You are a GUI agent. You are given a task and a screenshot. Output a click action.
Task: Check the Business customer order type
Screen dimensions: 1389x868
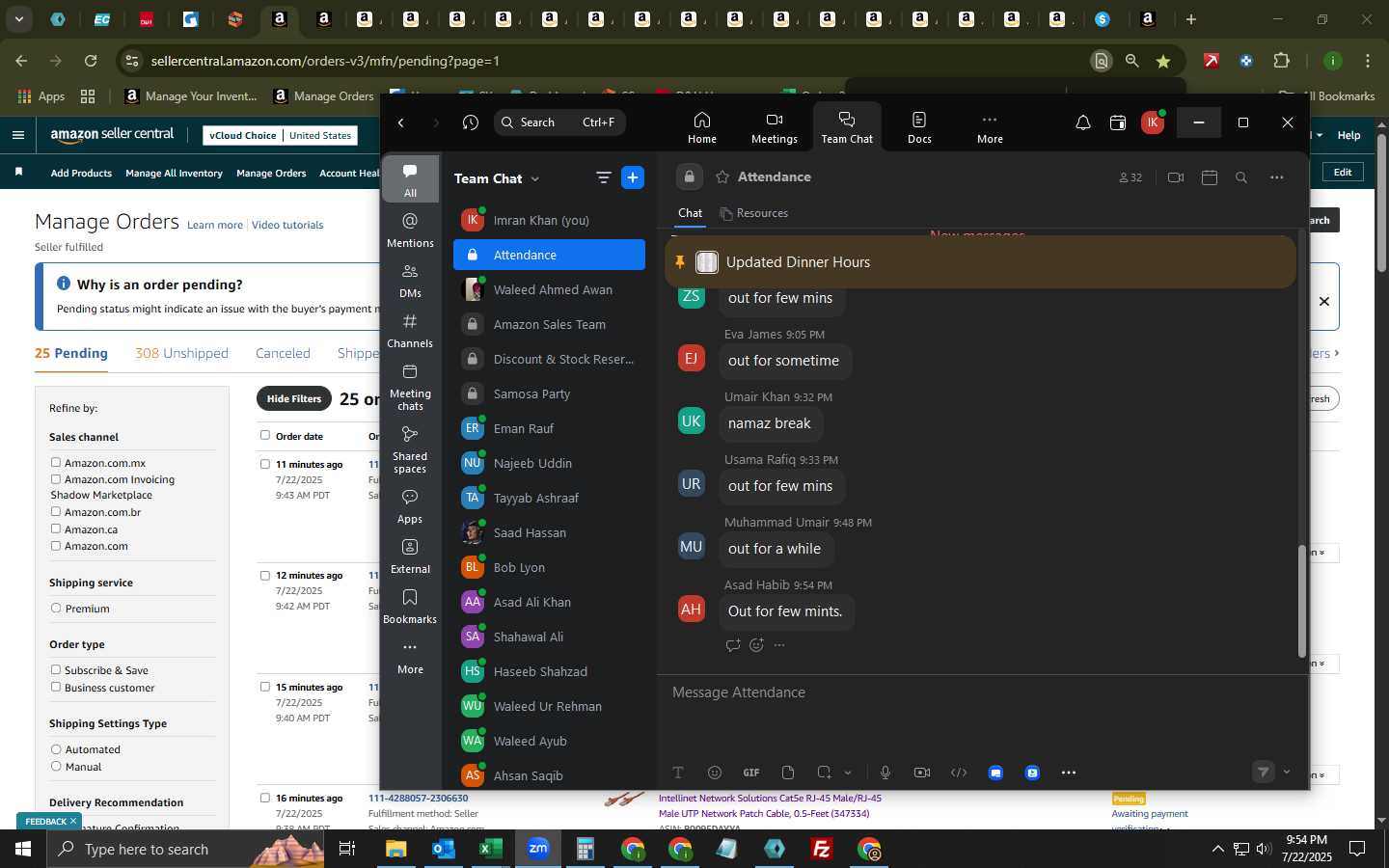(56, 688)
